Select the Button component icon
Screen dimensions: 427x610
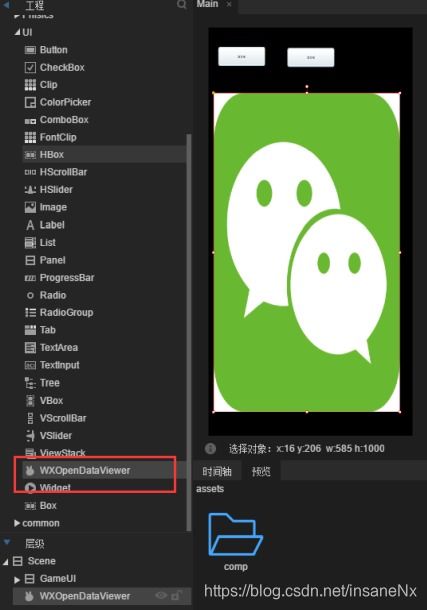click(30, 50)
